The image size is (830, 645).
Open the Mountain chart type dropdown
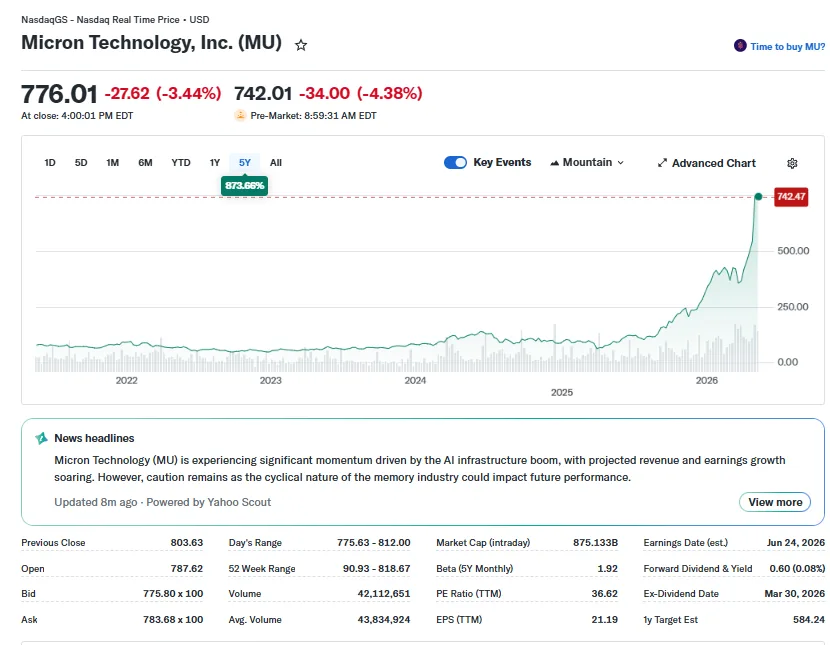click(x=587, y=162)
